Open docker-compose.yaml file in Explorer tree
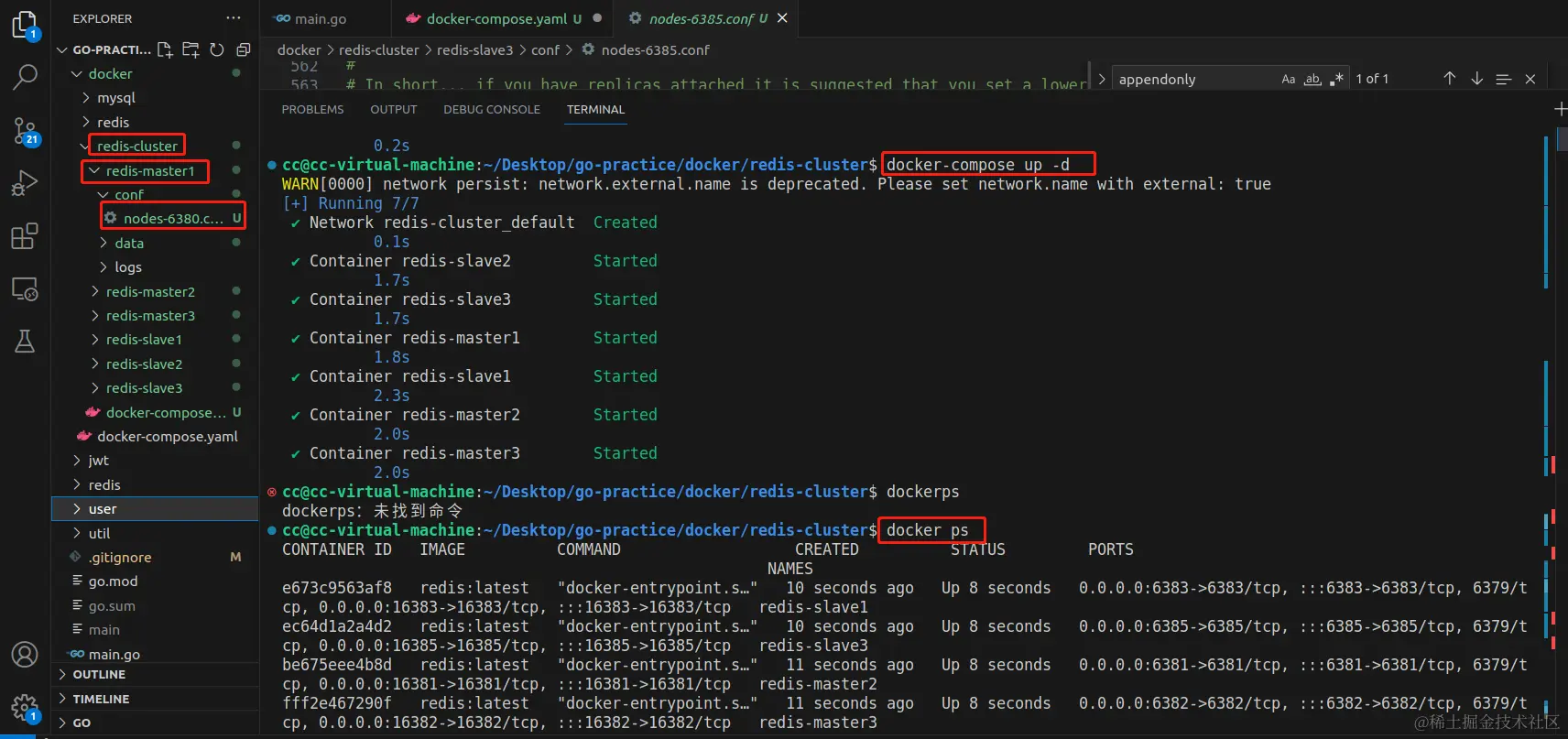The height and width of the screenshot is (739, 1568). tap(167, 437)
